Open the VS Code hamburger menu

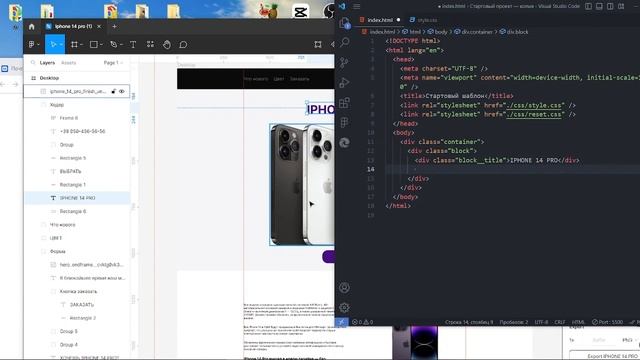coord(357,6)
